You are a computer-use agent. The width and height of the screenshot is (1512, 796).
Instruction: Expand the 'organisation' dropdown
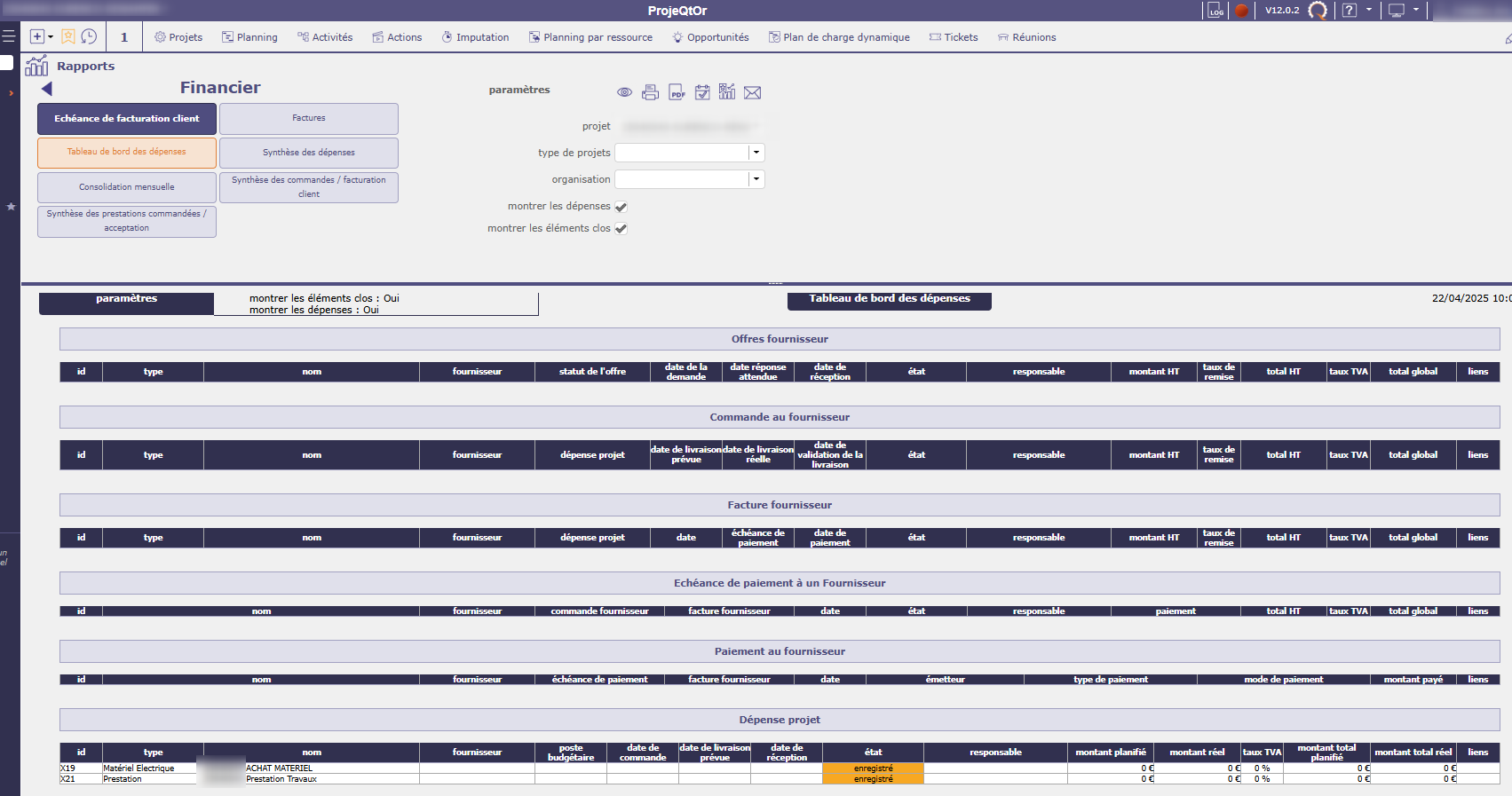(756, 179)
